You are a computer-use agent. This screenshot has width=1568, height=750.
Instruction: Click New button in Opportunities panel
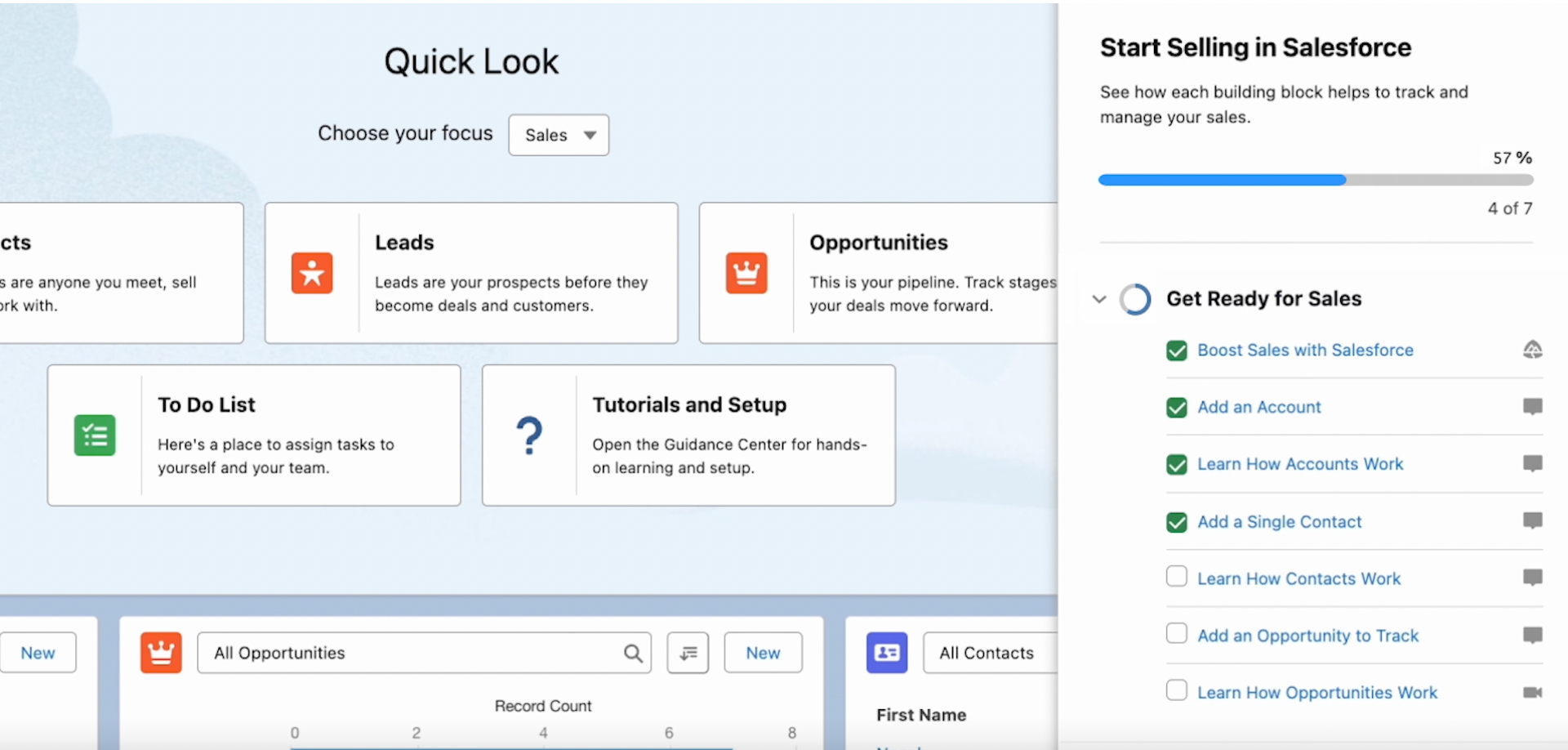click(763, 653)
